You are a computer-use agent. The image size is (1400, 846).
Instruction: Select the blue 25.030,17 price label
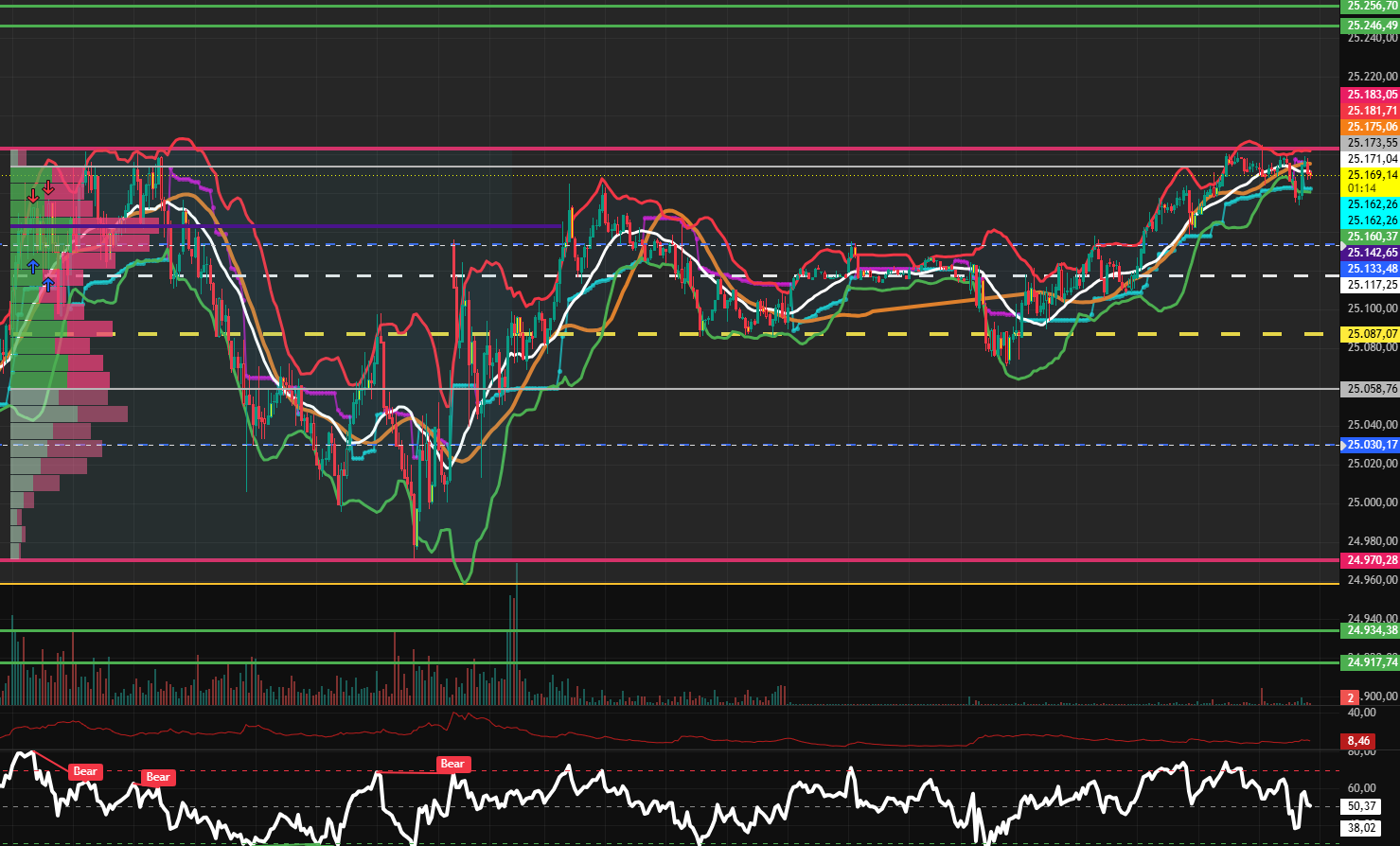1371,445
